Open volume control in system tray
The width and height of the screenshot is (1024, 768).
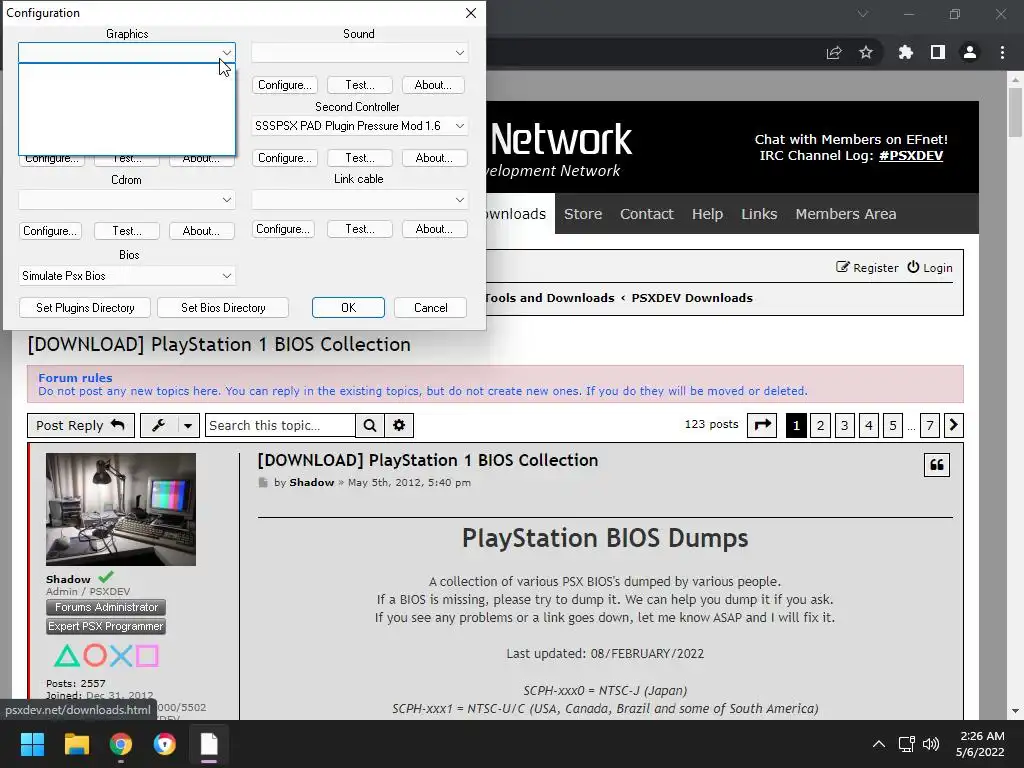click(x=931, y=744)
